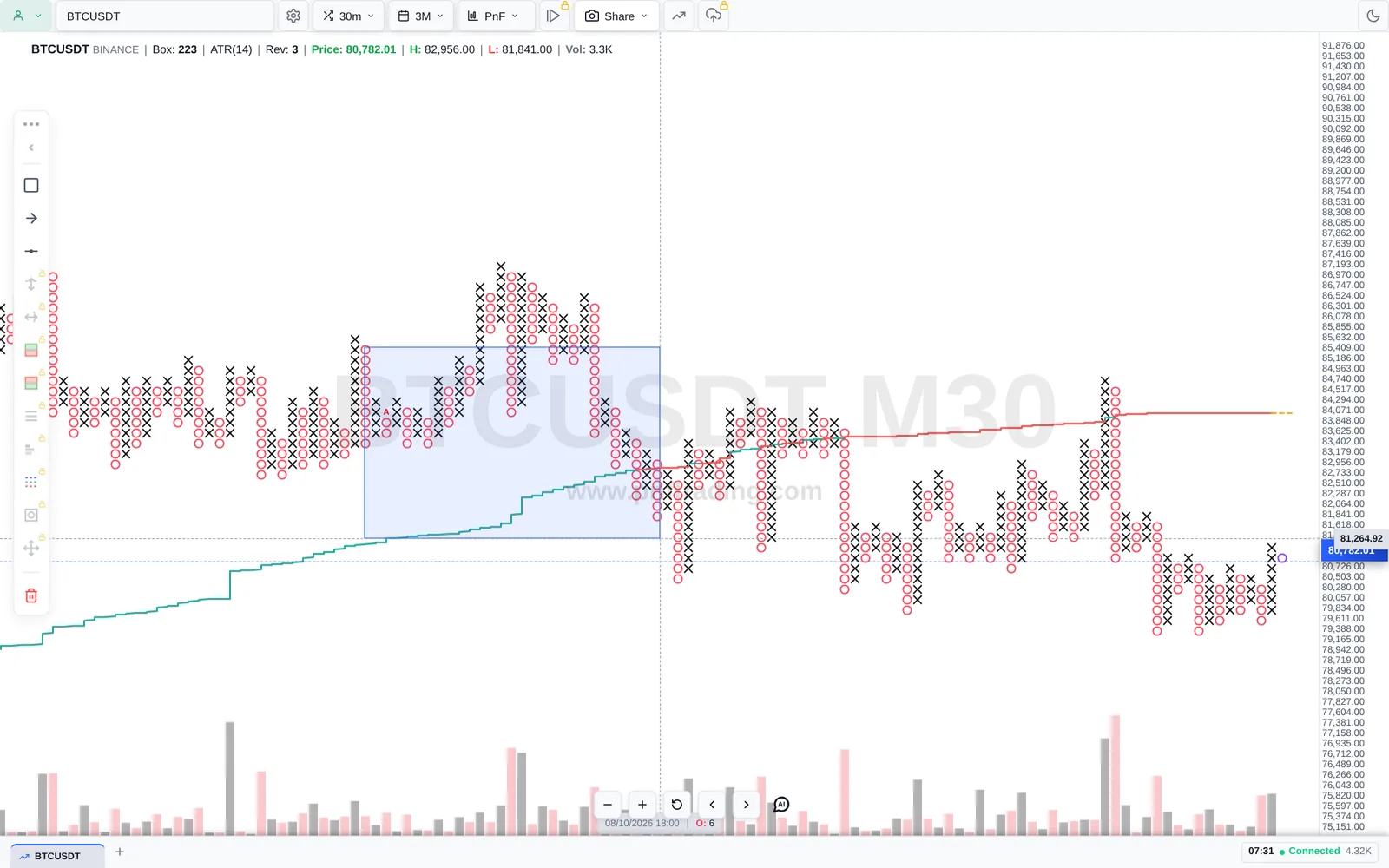Image resolution: width=1389 pixels, height=868 pixels.
Task: Delete drawings with the trash icon
Action: (31, 595)
